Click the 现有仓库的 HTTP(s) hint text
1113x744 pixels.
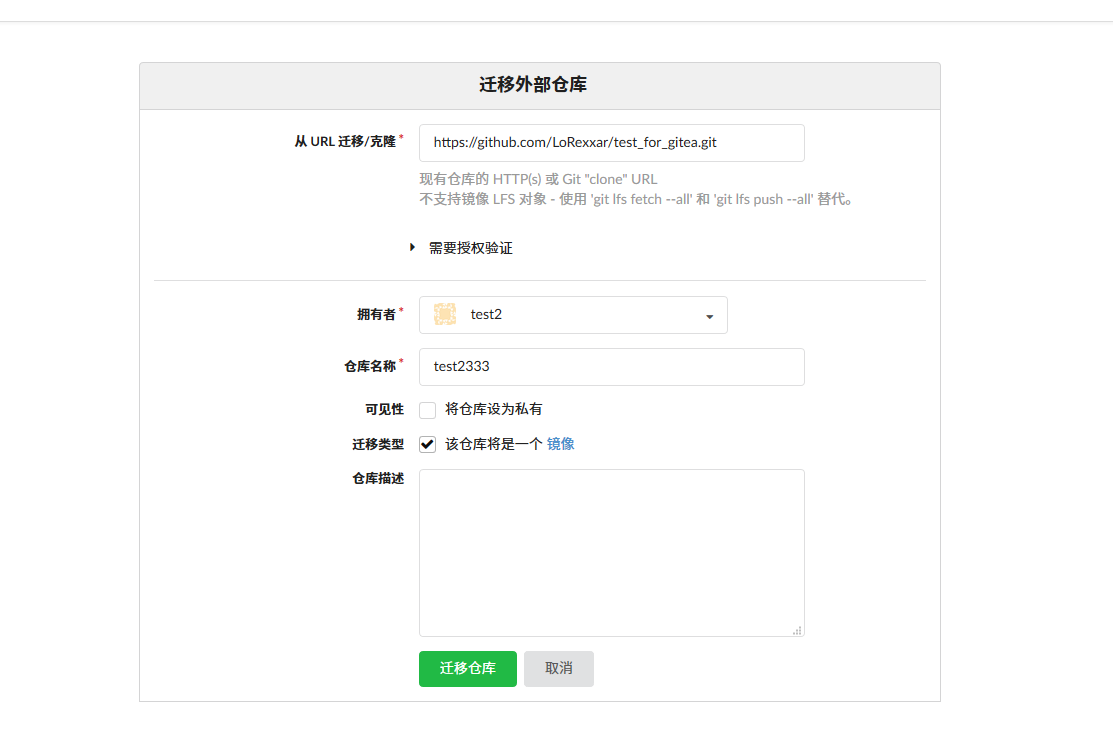[x=538, y=180]
